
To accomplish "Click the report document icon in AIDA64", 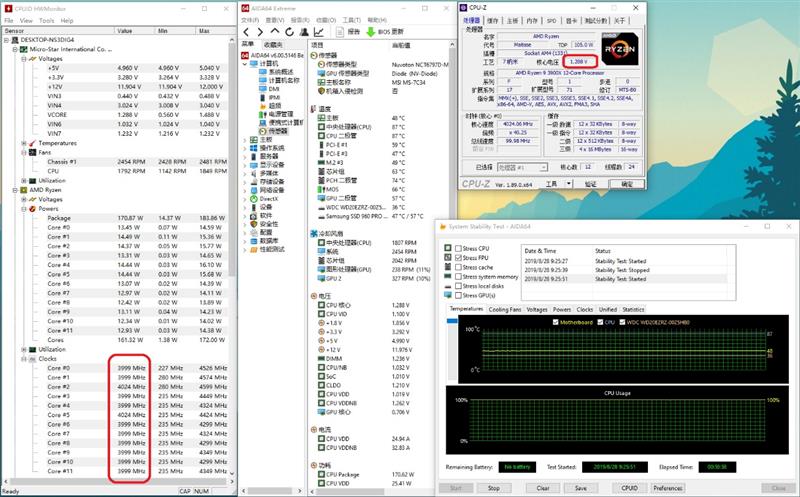I will 340,32.
